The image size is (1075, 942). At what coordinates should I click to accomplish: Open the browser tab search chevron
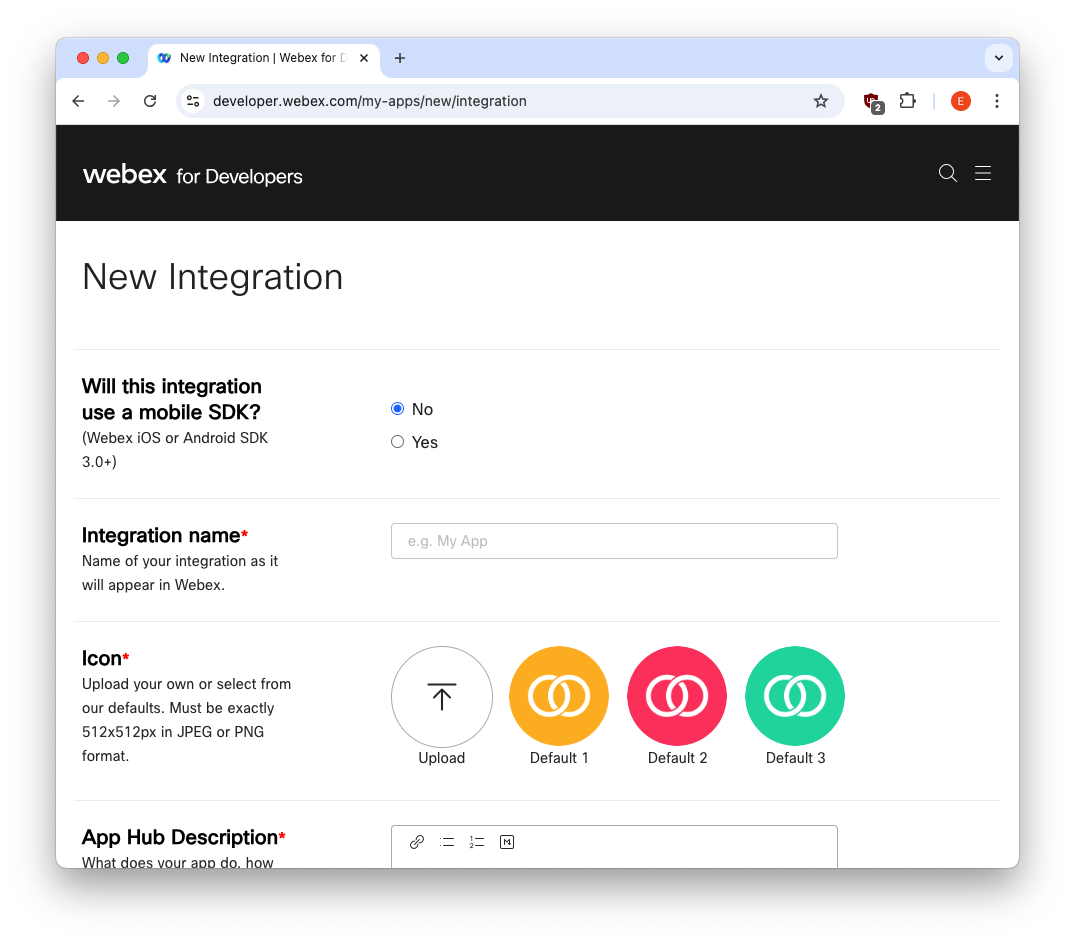tap(998, 57)
